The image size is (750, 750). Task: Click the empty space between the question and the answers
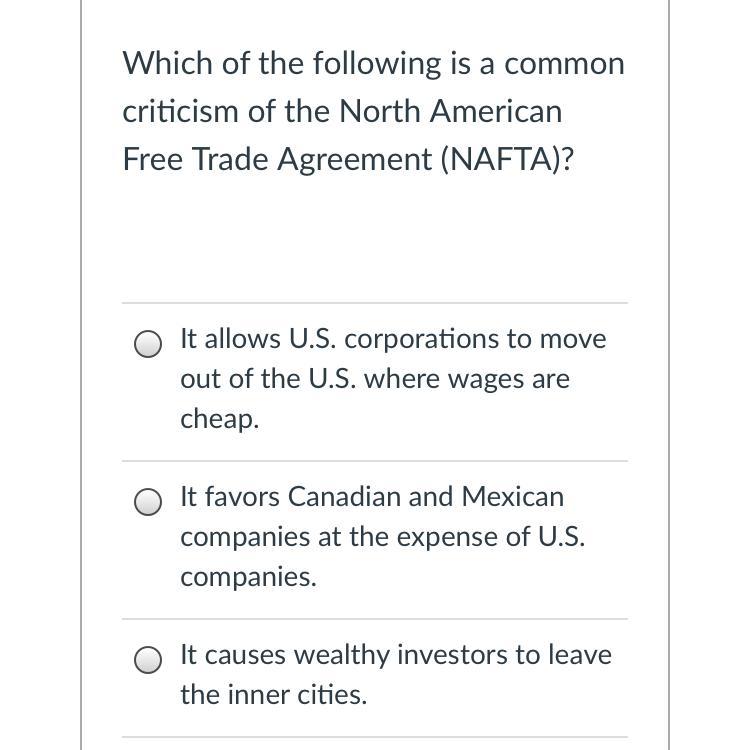[375, 240]
